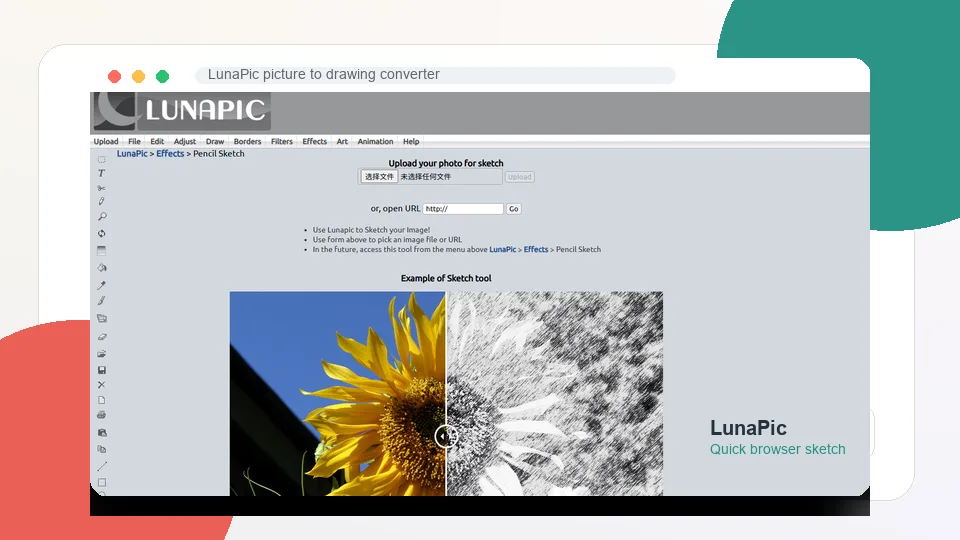Select the rectangular selection (crop) tool

(102, 160)
